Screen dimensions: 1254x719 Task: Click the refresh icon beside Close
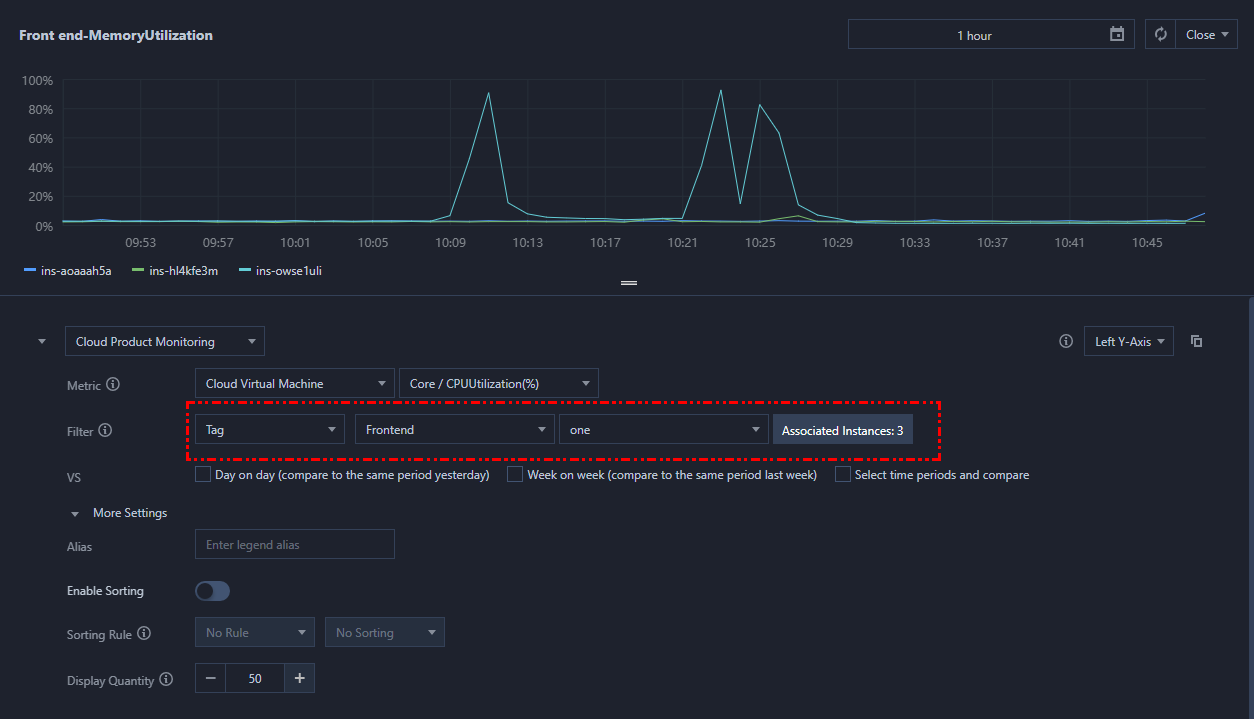(1160, 35)
